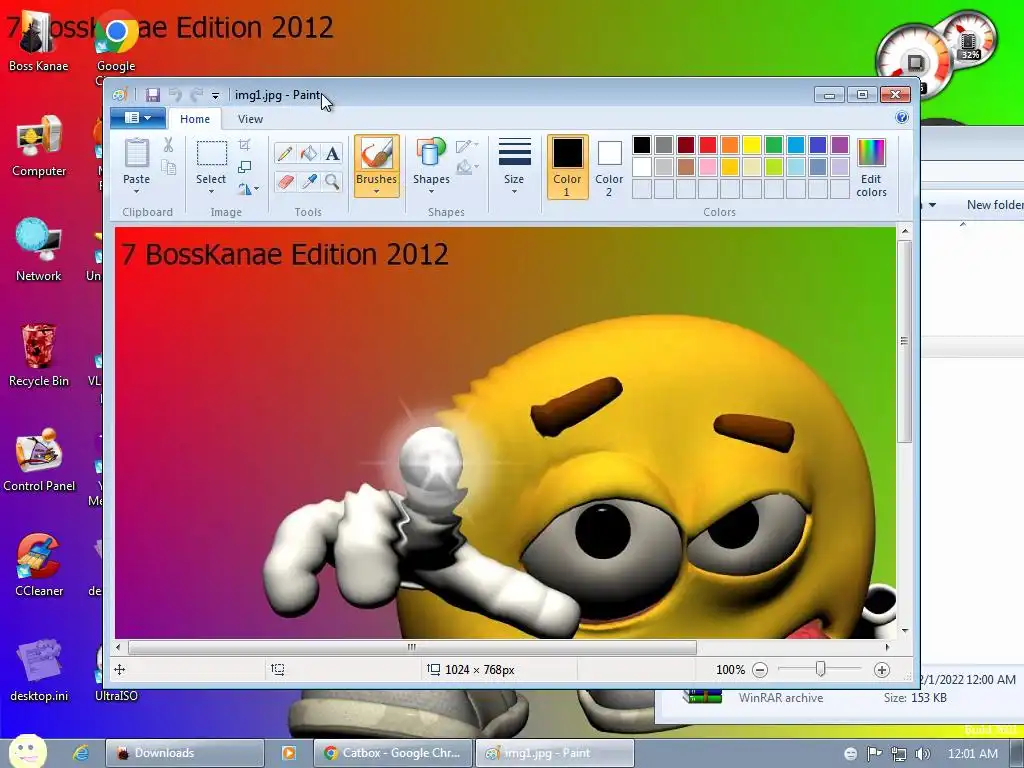The image size is (1024, 768).
Task: Click the media player taskbar icon
Action: (x=289, y=753)
